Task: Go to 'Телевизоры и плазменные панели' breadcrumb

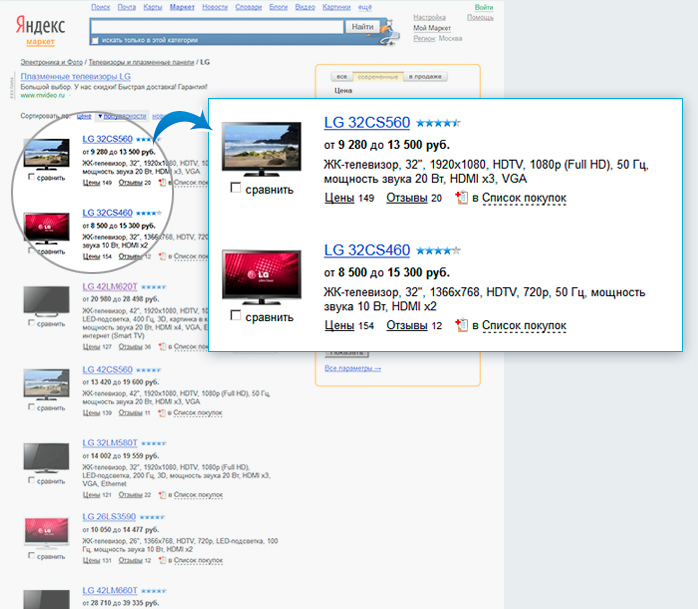Action: 141,62
